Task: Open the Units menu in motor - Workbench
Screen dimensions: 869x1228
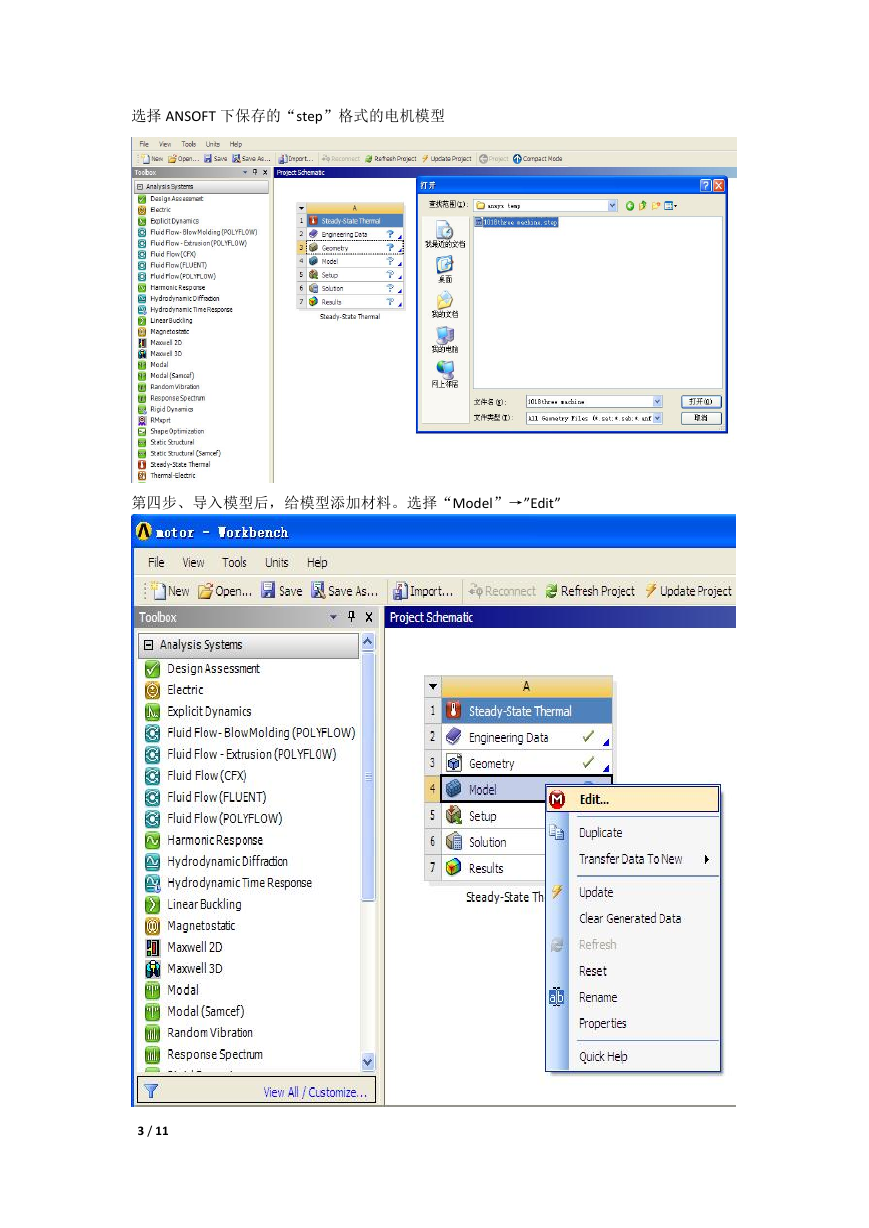Action: pos(277,562)
